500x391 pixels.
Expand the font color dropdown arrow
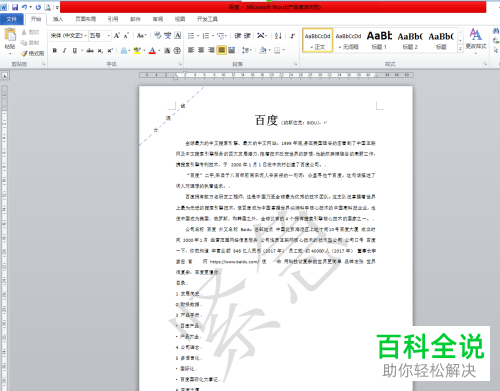(x=159, y=50)
